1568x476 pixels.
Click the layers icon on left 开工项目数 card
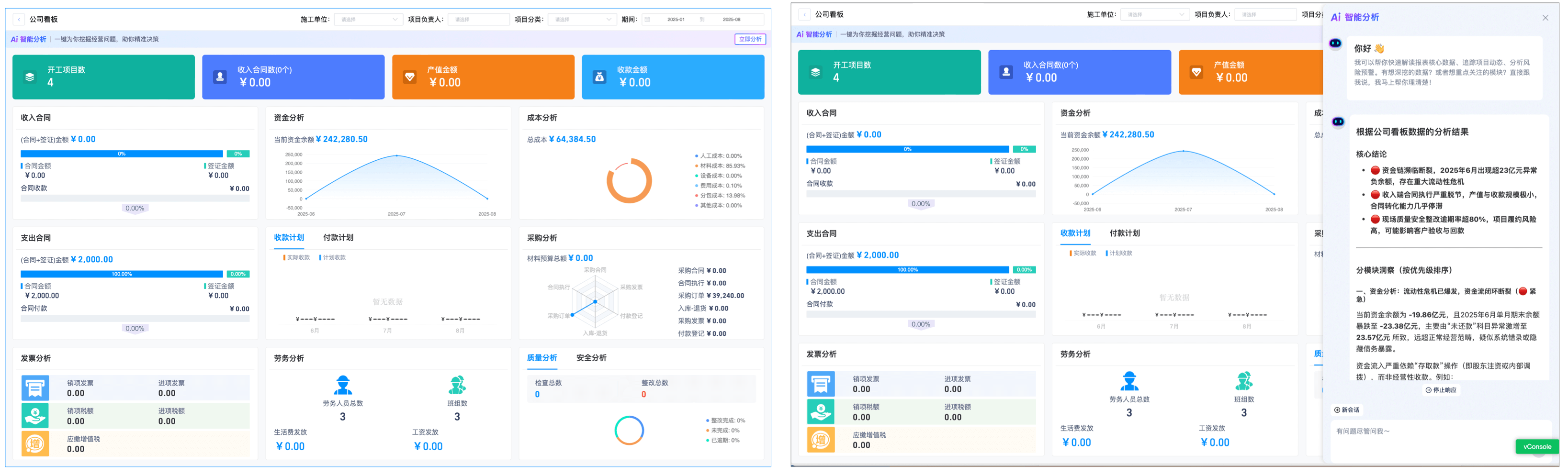pos(30,77)
